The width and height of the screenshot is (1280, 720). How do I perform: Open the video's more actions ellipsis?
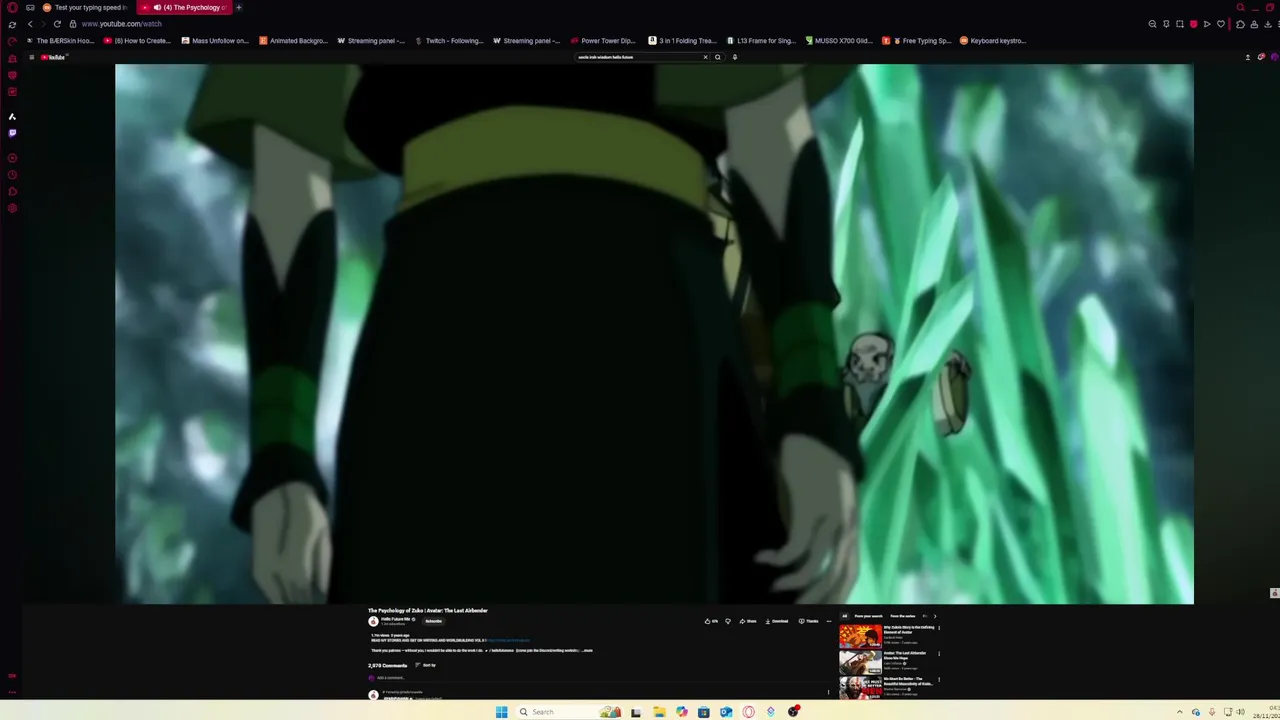(828, 621)
